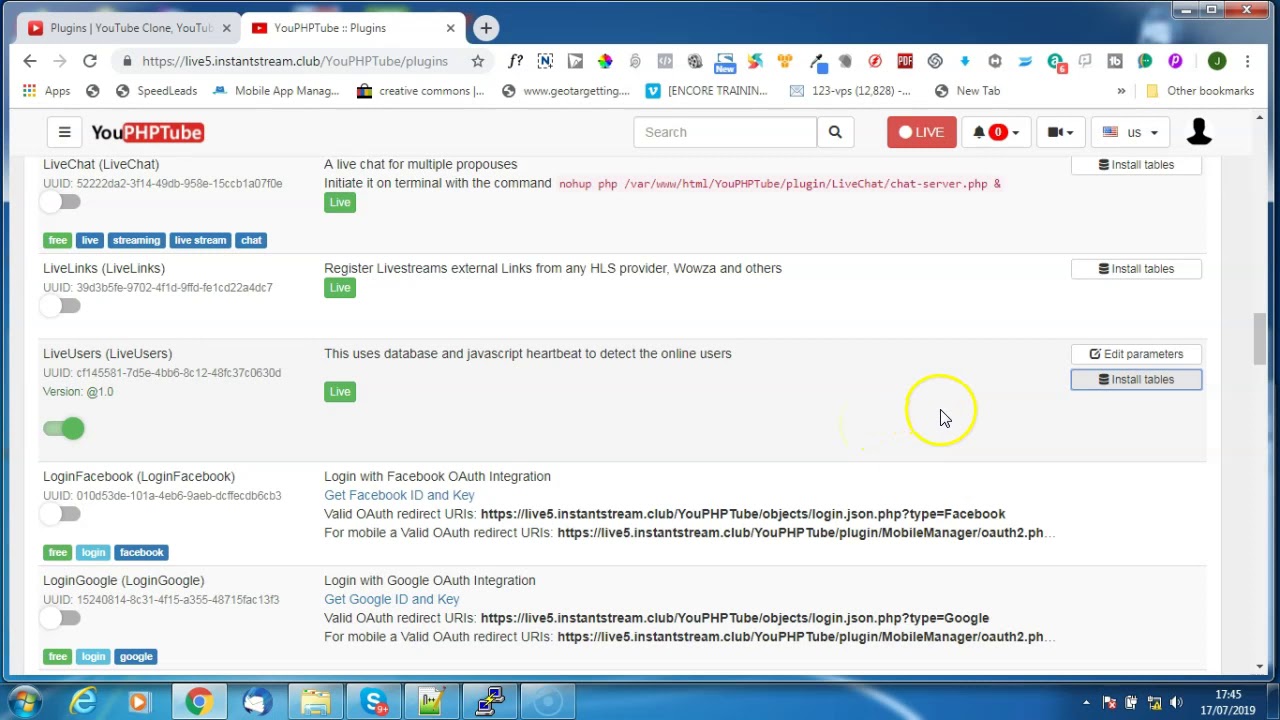
Task: Click Edit parameters for LiveUsers
Action: (x=1136, y=354)
